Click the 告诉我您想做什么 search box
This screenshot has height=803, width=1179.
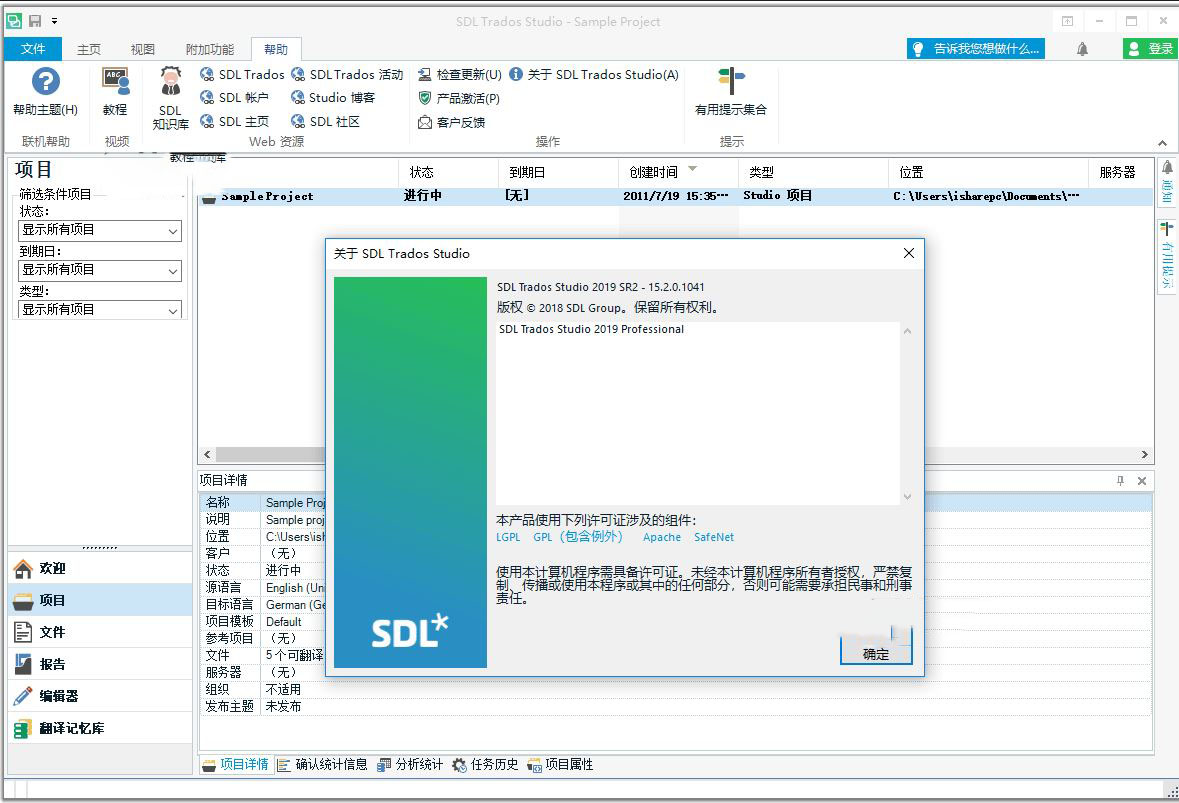[x=975, y=48]
